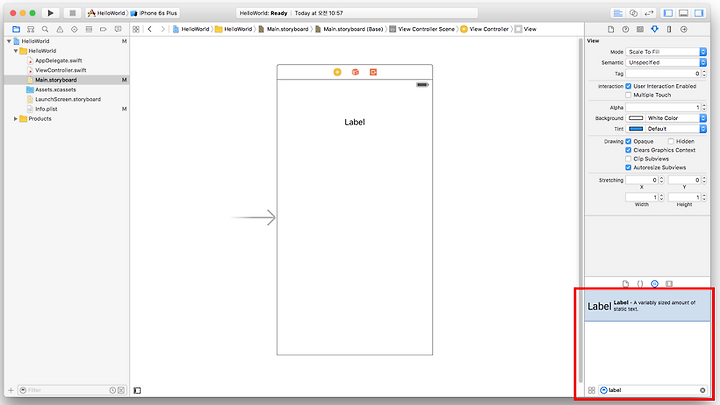Toggle the document outline button
The width and height of the screenshot is (720, 405).
click(137, 390)
